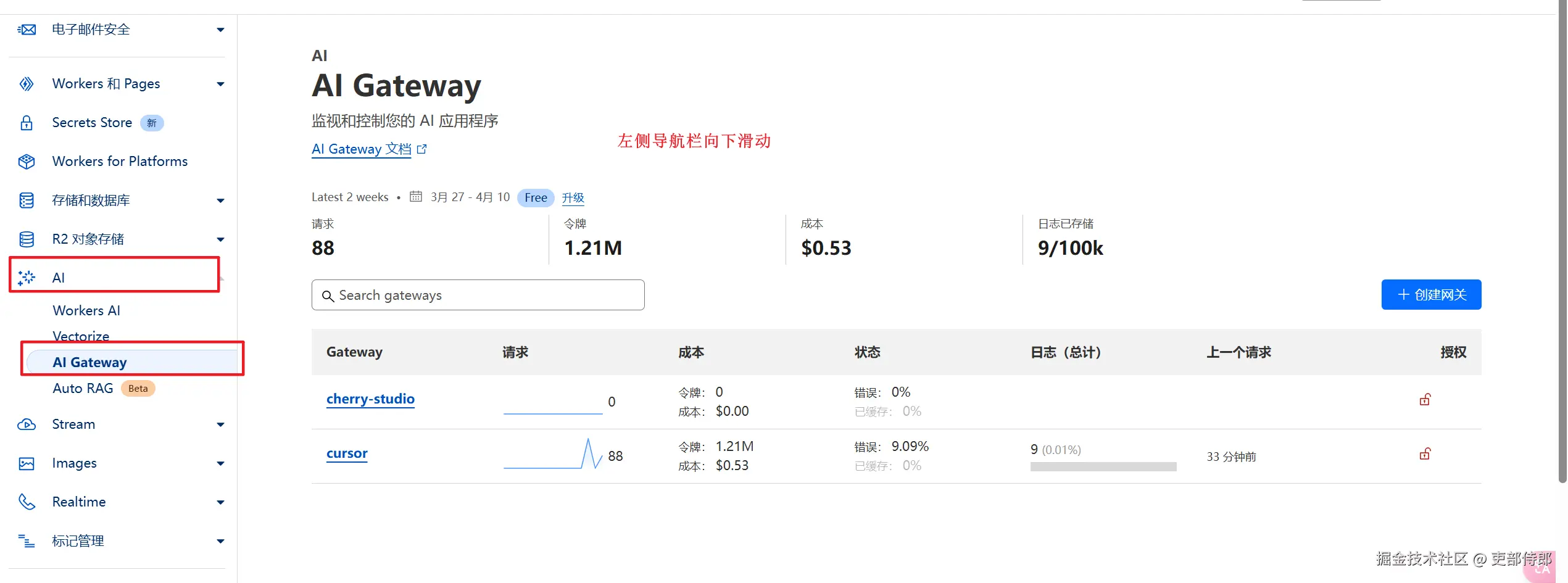Toggle the cherry-studio authorization lock
Viewport: 1568px width, 583px height.
click(x=1425, y=400)
